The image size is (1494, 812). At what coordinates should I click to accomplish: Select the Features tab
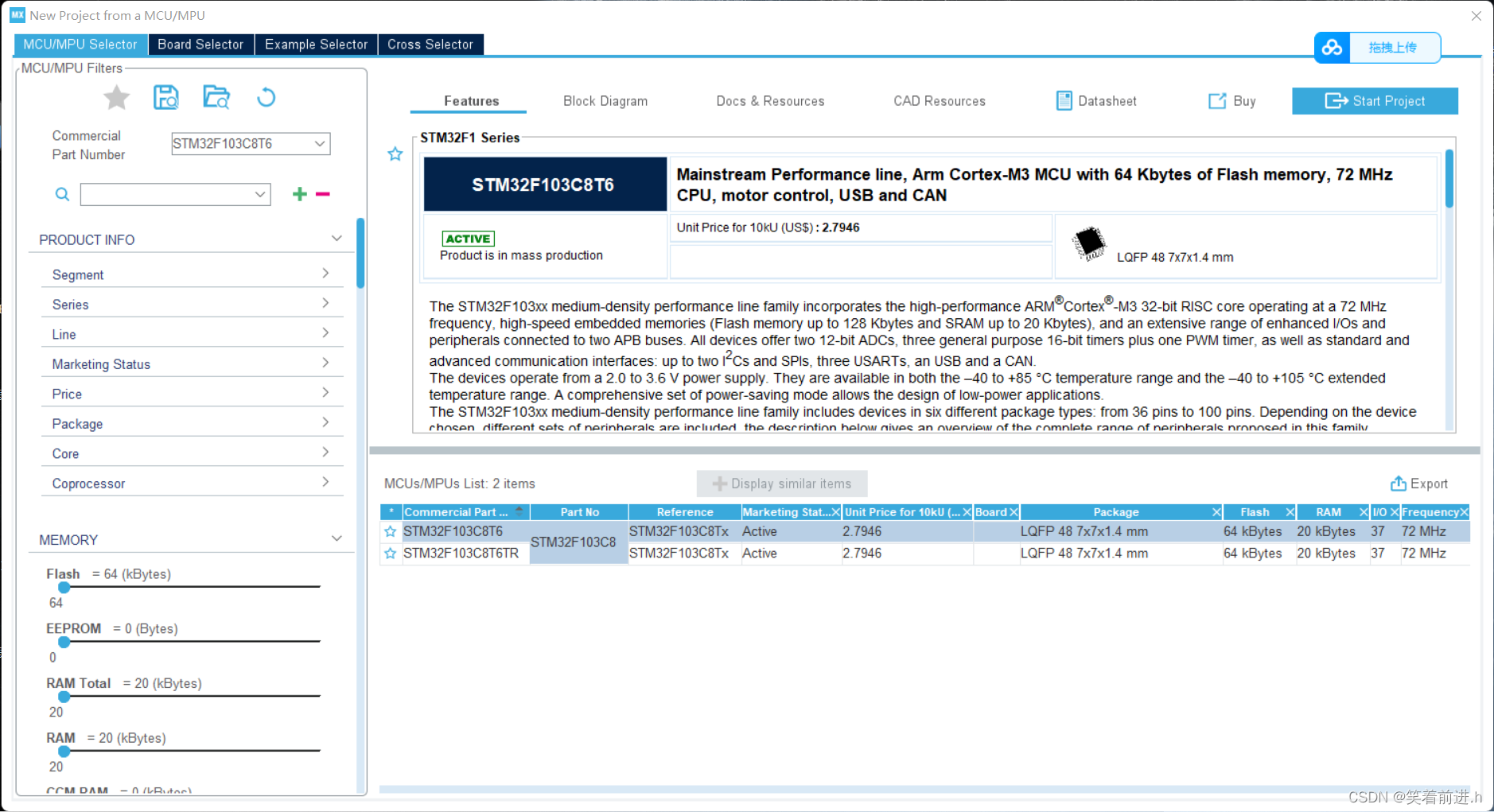471,101
